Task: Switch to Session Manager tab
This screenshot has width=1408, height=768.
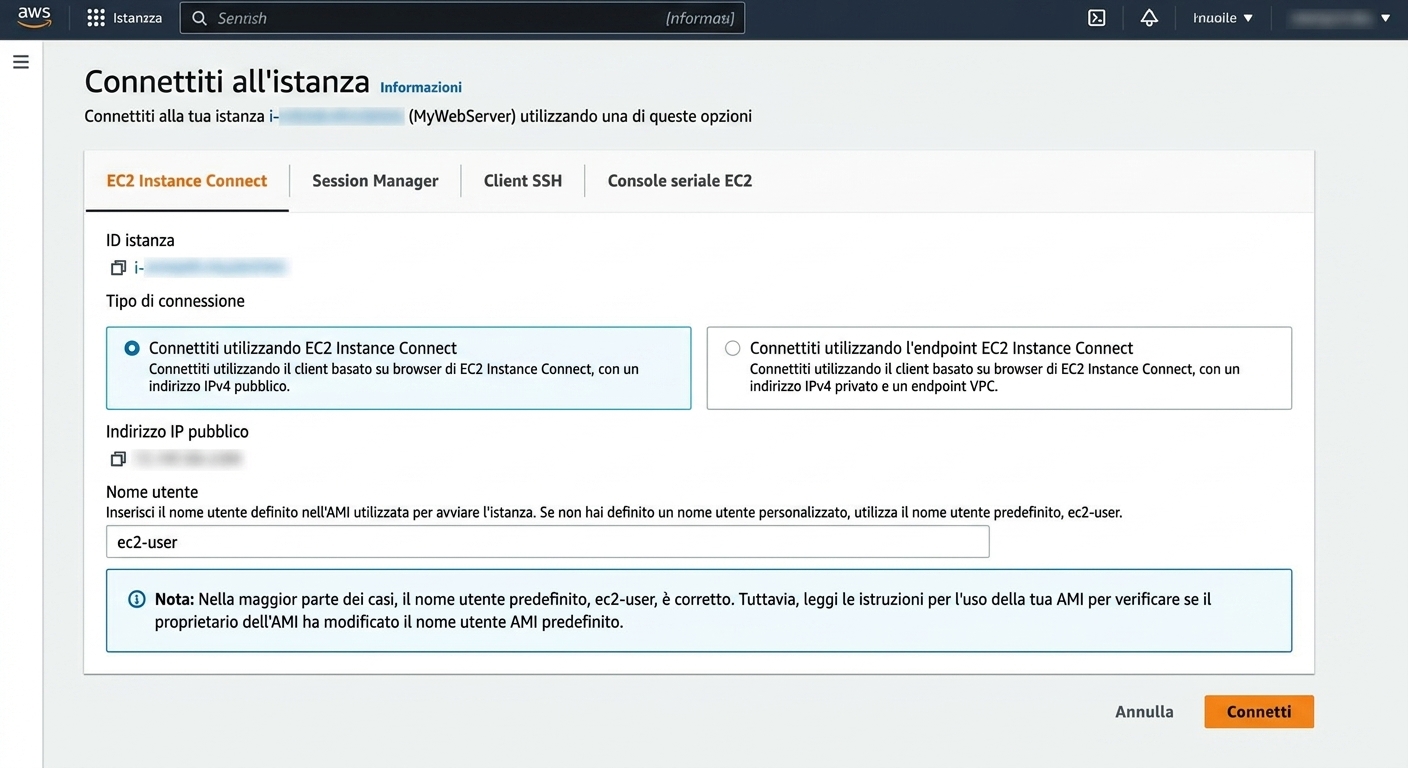Action: [375, 181]
